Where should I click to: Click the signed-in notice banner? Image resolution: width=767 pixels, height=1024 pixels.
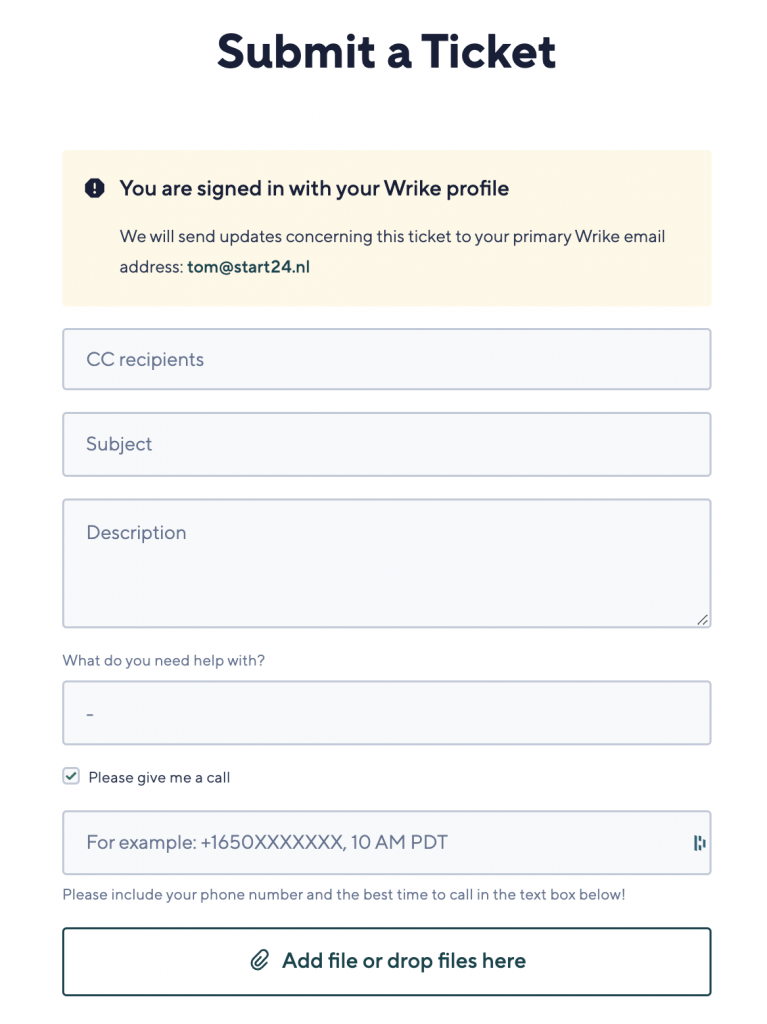(x=386, y=226)
